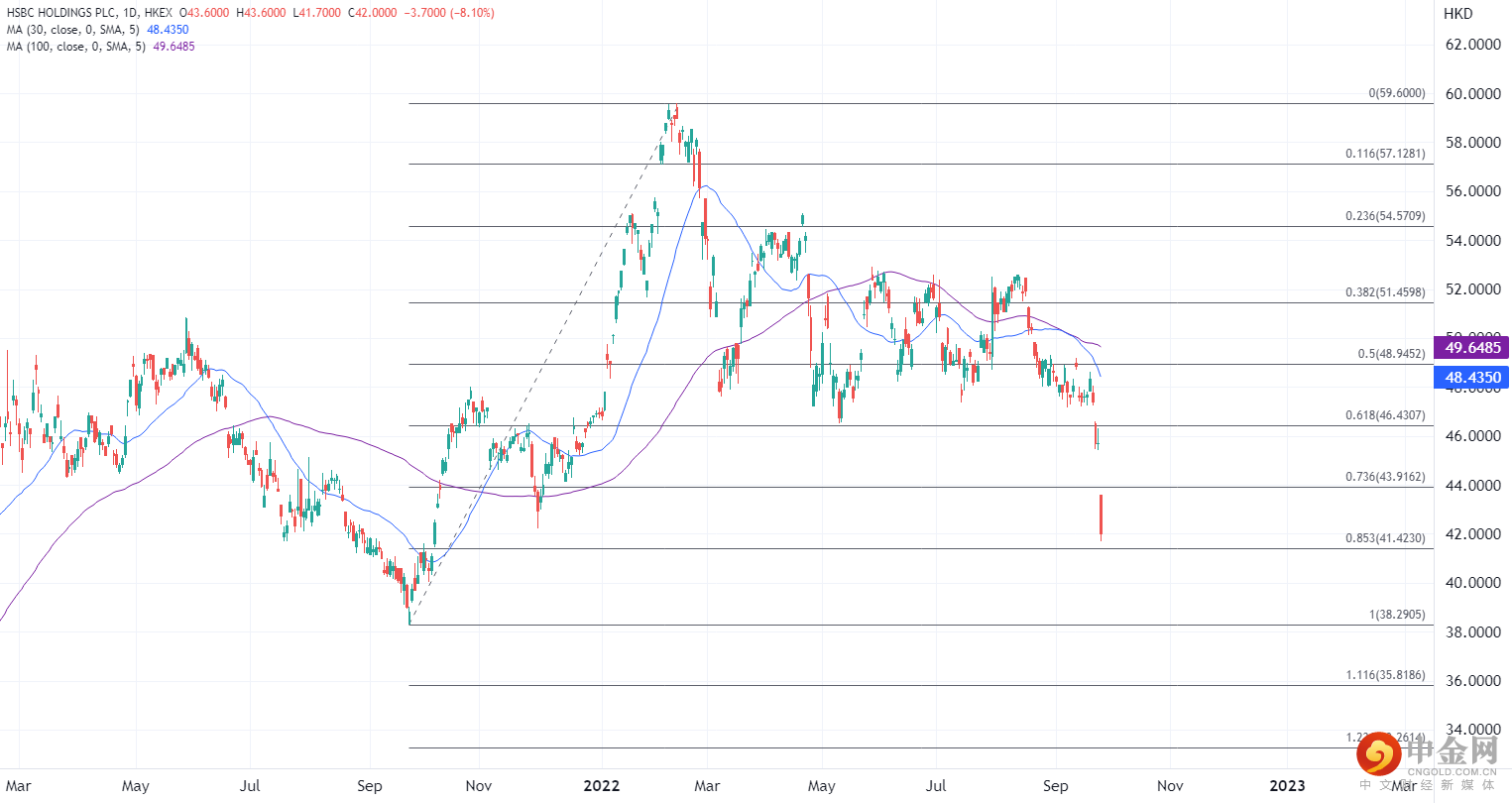Click the HKD currency label
This screenshot has height=803, width=1512.
tap(1457, 14)
